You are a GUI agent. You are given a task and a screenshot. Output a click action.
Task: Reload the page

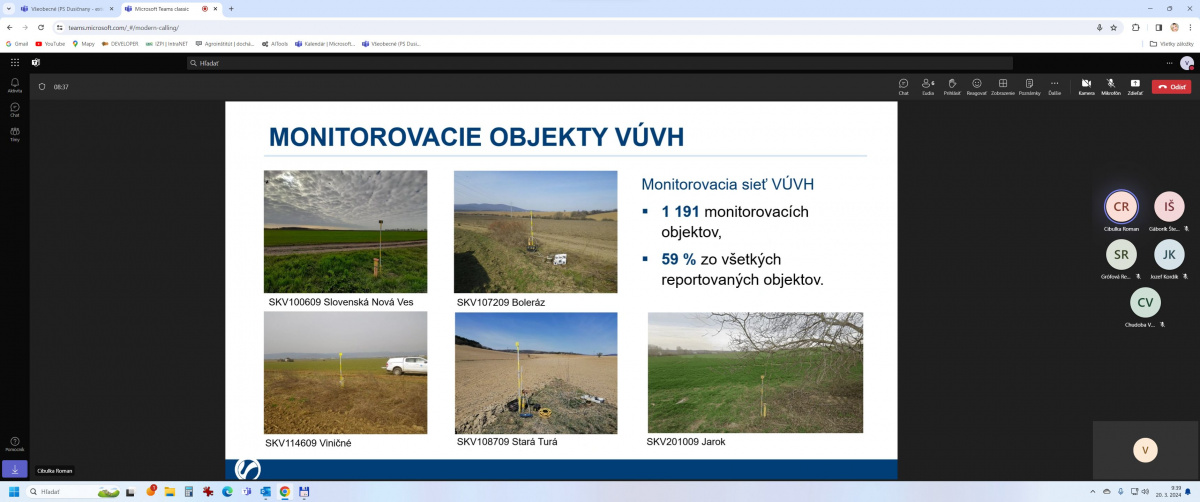(41, 28)
